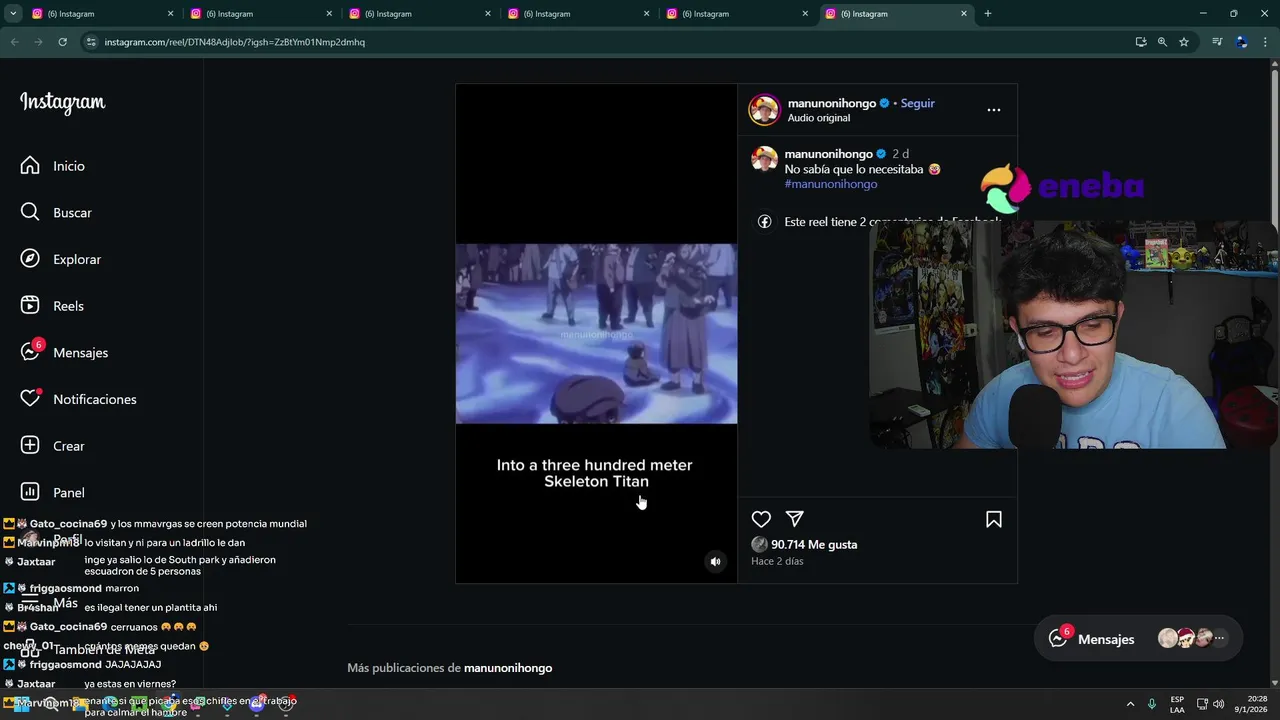Go back in browser history
Image resolution: width=1280 pixels, height=720 pixels.
click(x=14, y=42)
